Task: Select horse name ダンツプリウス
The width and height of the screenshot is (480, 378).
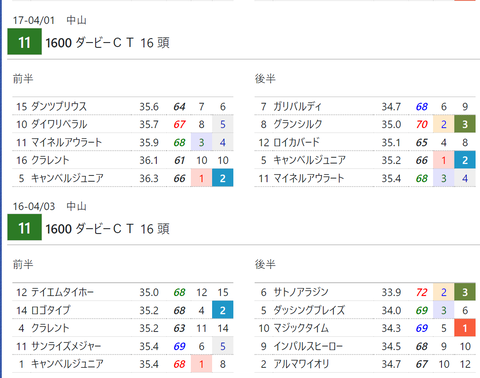Action: [x=59, y=106]
